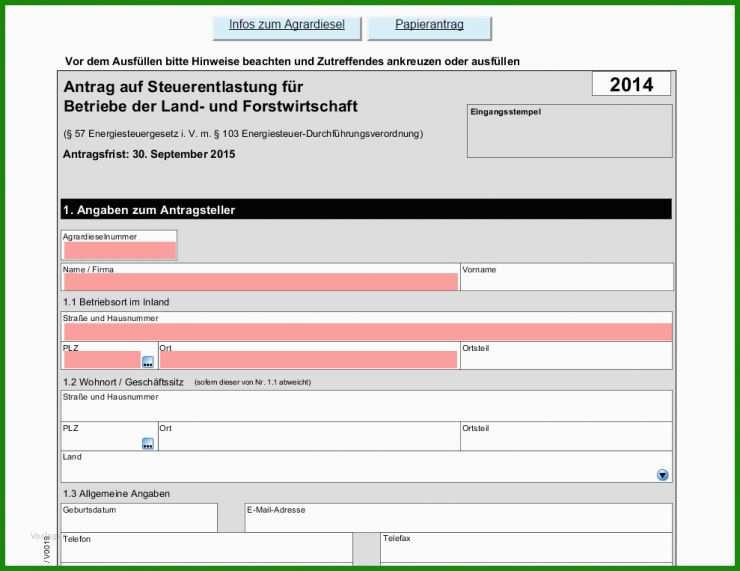
Task: Click Ortsteil field under Betriebsort im Inland
Action: tap(566, 355)
